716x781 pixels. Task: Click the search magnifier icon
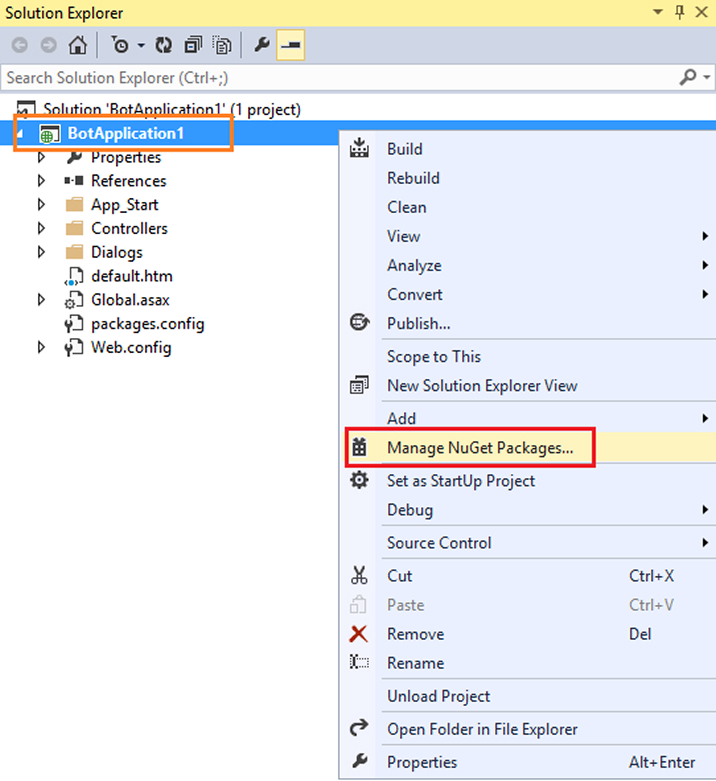click(688, 77)
